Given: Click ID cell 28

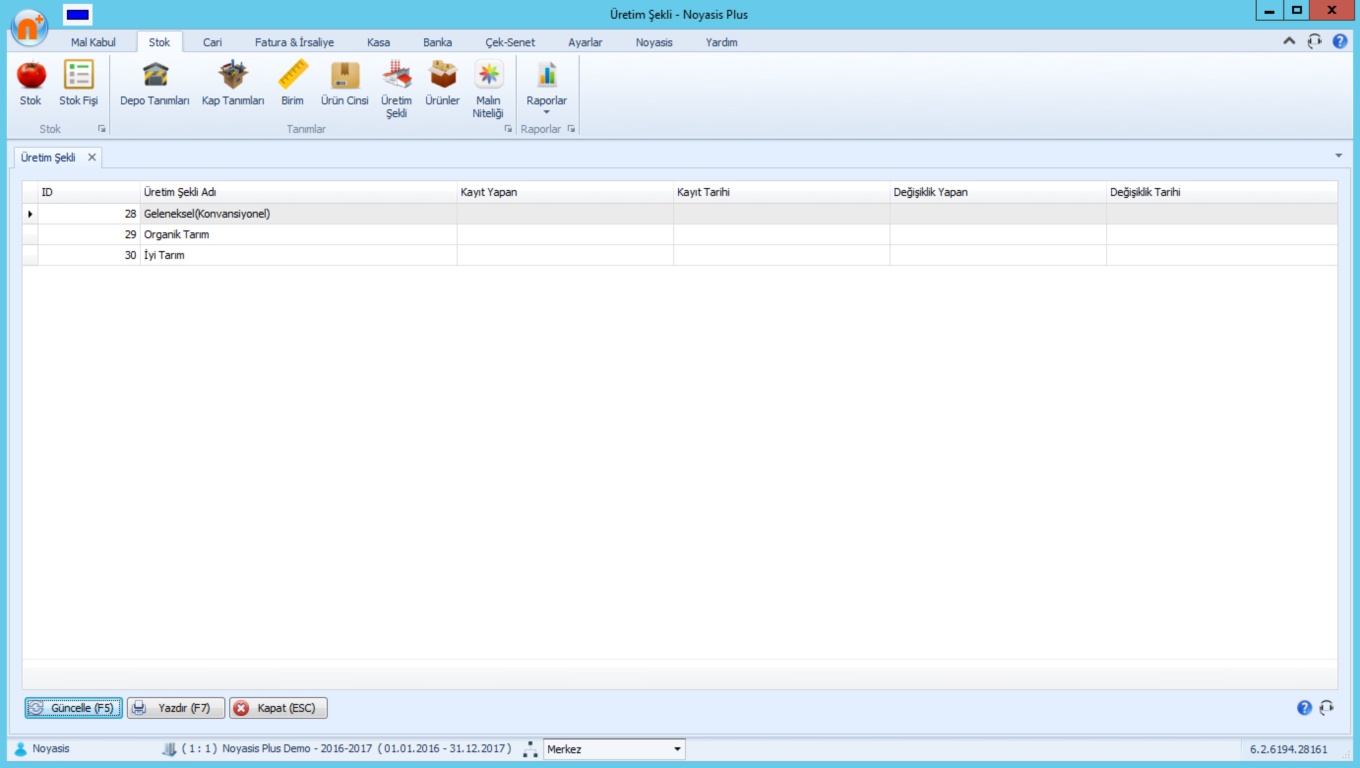Looking at the screenshot, I should point(89,214).
